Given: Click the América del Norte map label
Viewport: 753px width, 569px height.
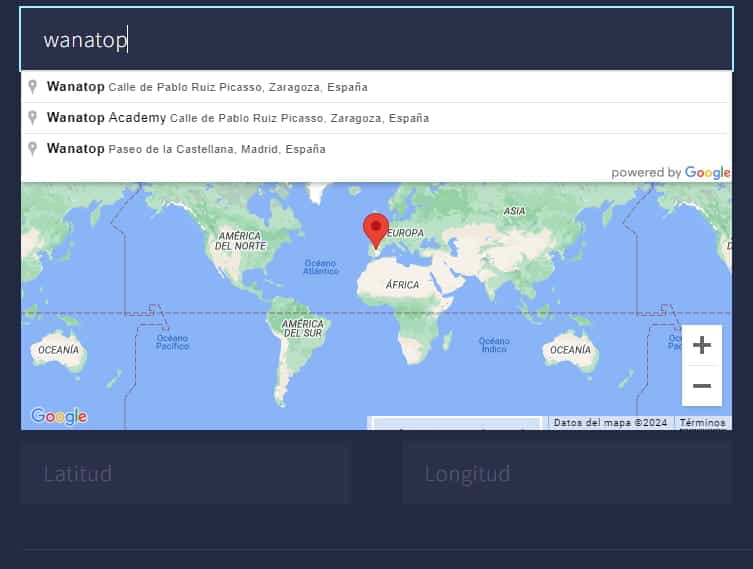Looking at the screenshot, I should click(240, 240).
